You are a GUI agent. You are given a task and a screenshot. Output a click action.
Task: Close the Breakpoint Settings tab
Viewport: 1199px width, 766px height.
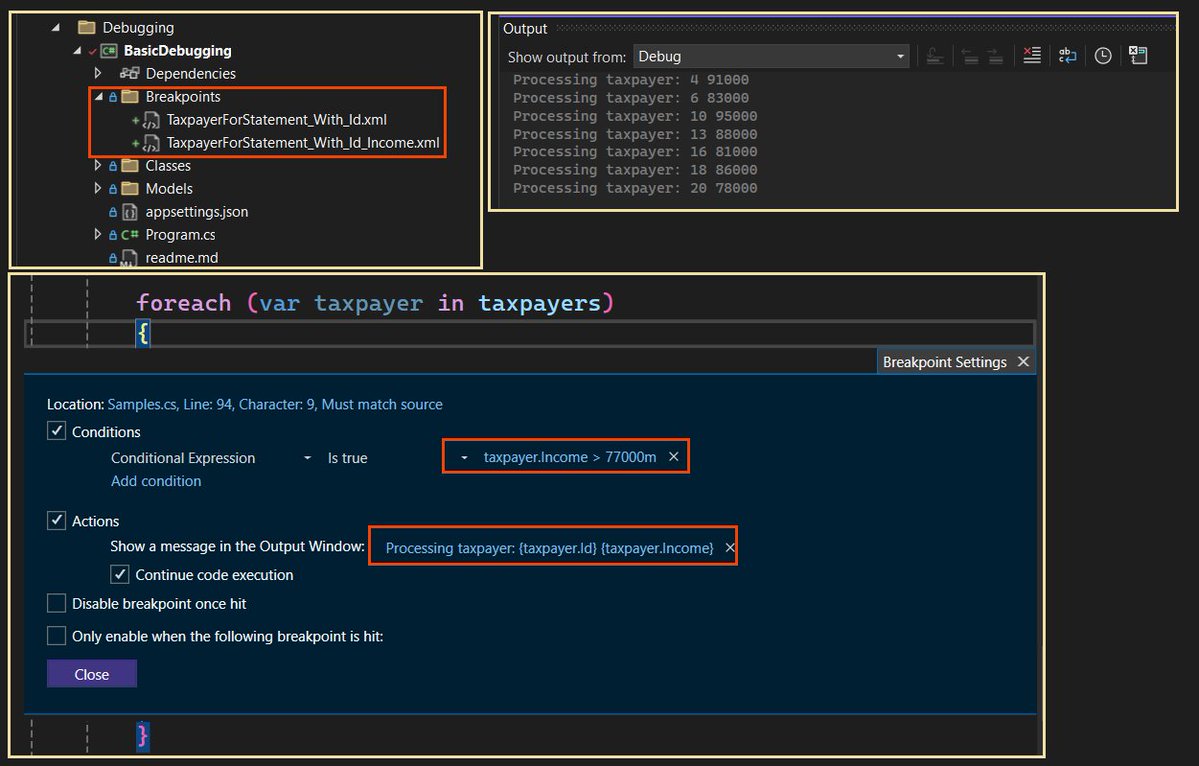[1023, 362]
